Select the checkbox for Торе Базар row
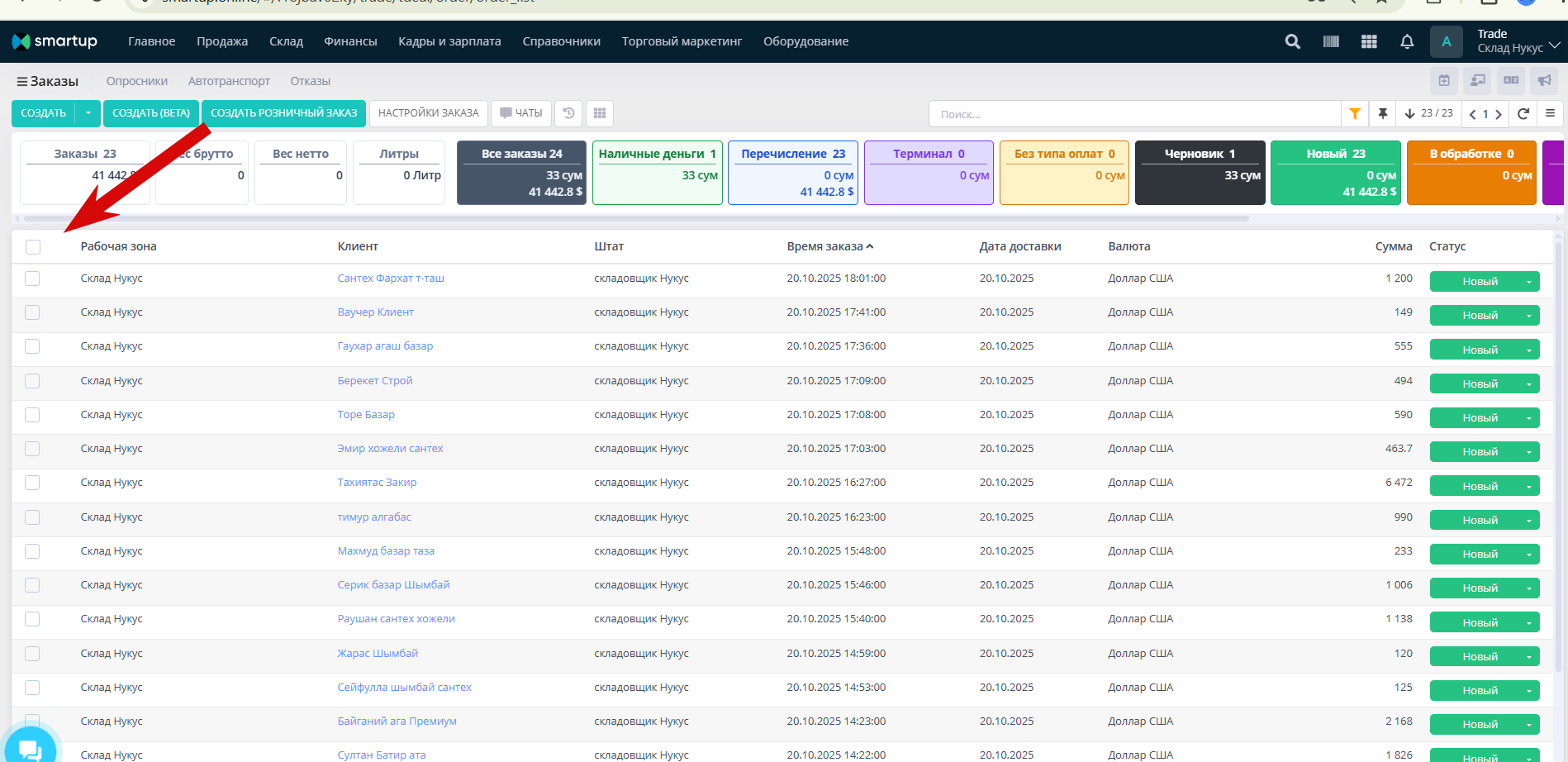 point(32,415)
